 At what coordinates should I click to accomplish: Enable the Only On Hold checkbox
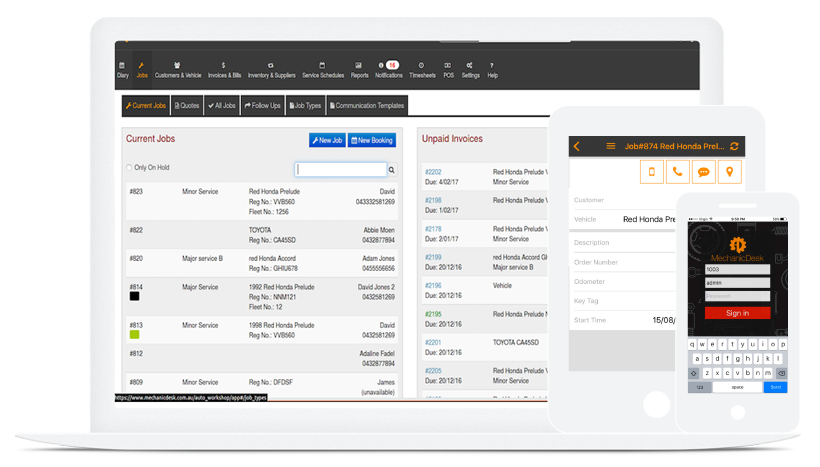(x=129, y=167)
